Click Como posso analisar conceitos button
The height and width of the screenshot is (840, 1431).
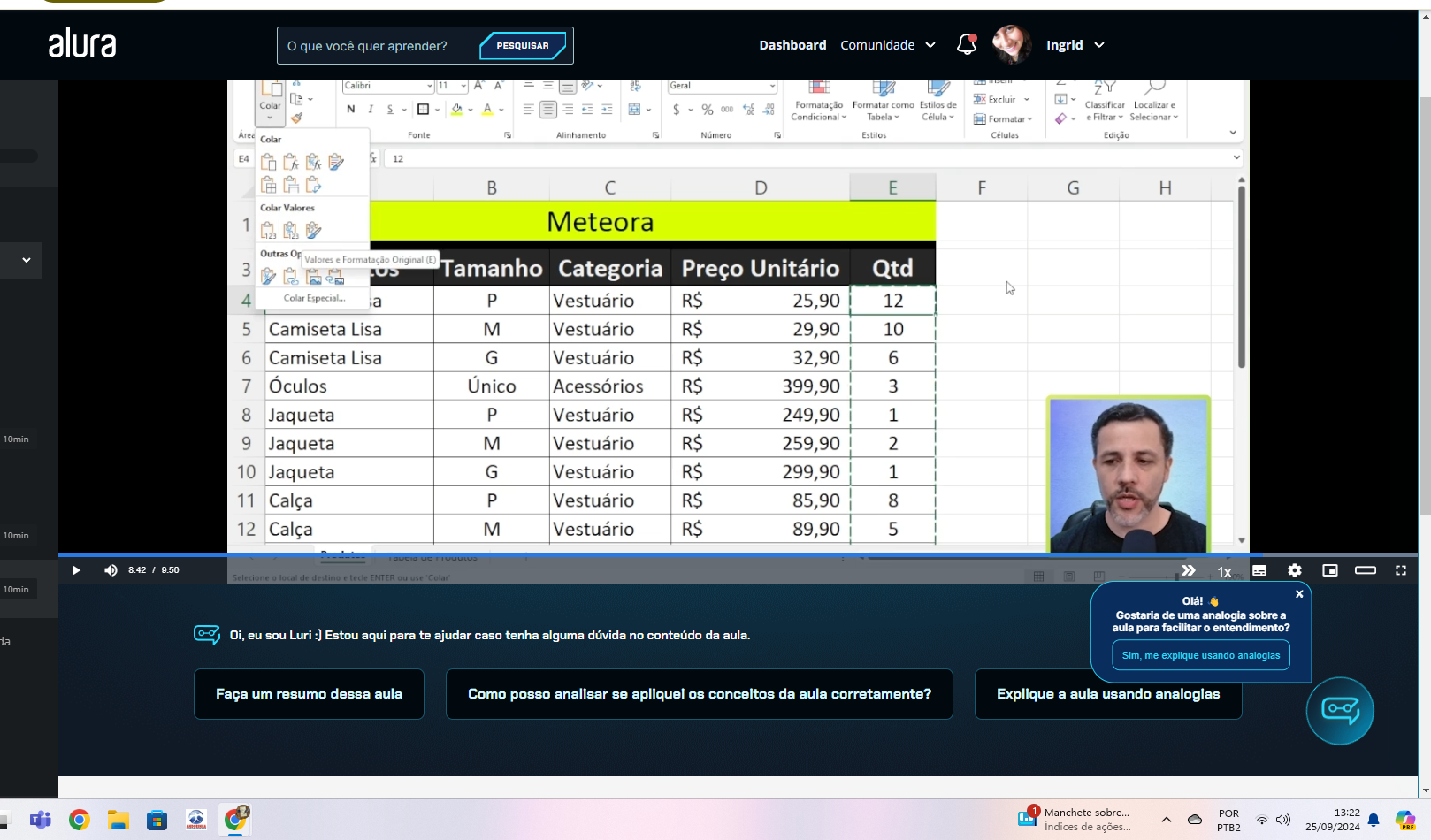700,694
